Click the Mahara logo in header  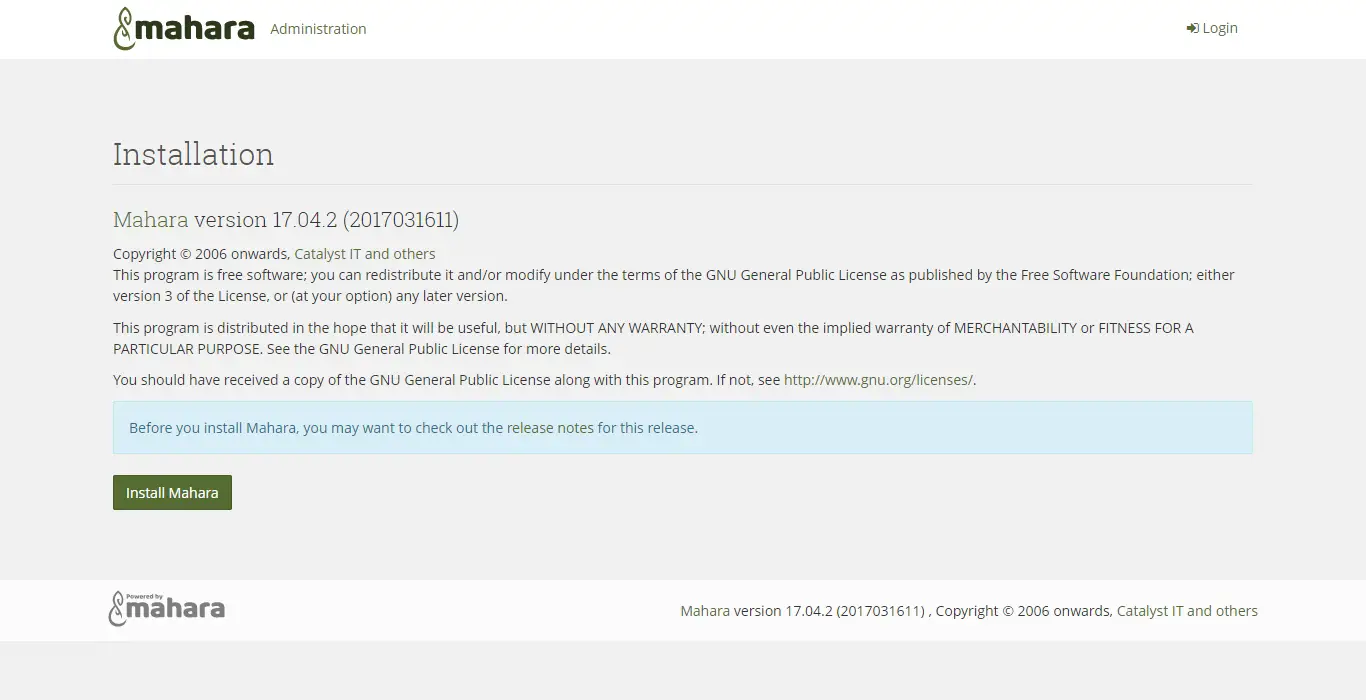tap(184, 29)
